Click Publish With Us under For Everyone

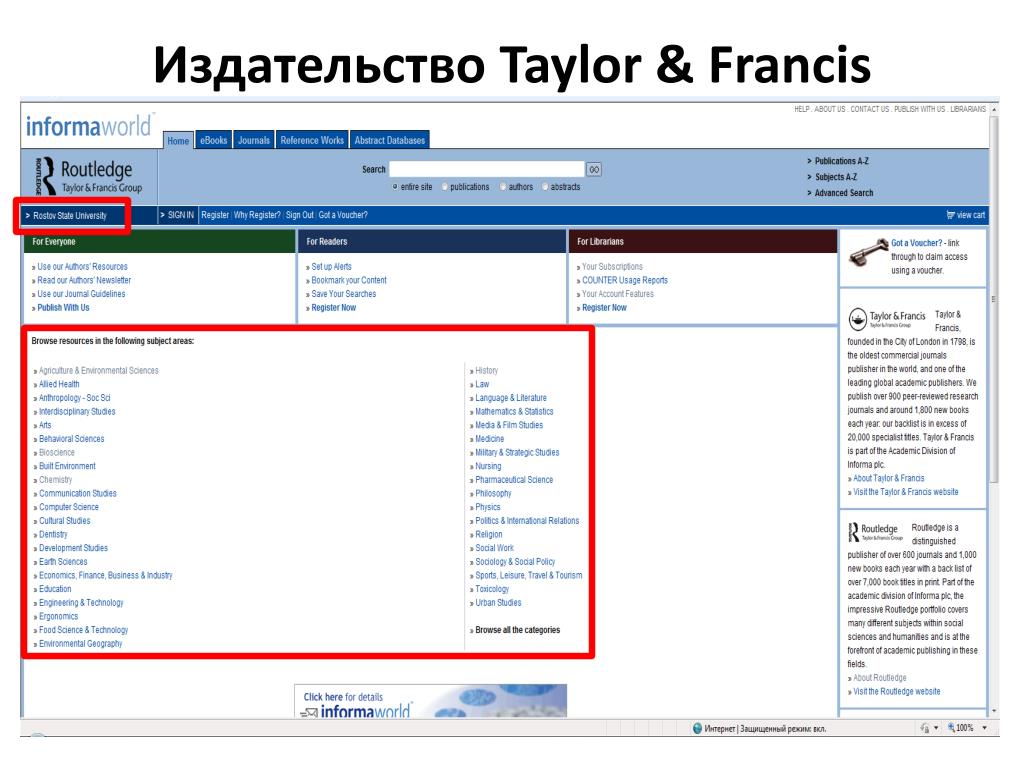pos(63,308)
